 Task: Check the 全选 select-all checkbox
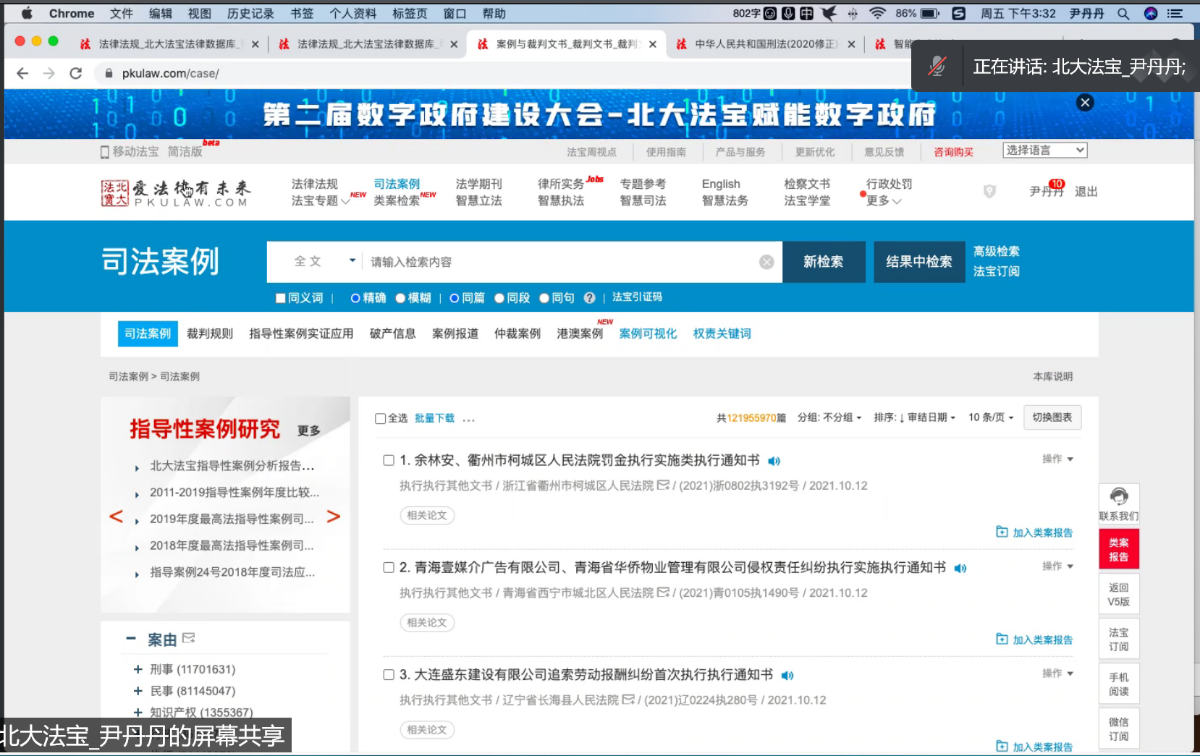[380, 418]
